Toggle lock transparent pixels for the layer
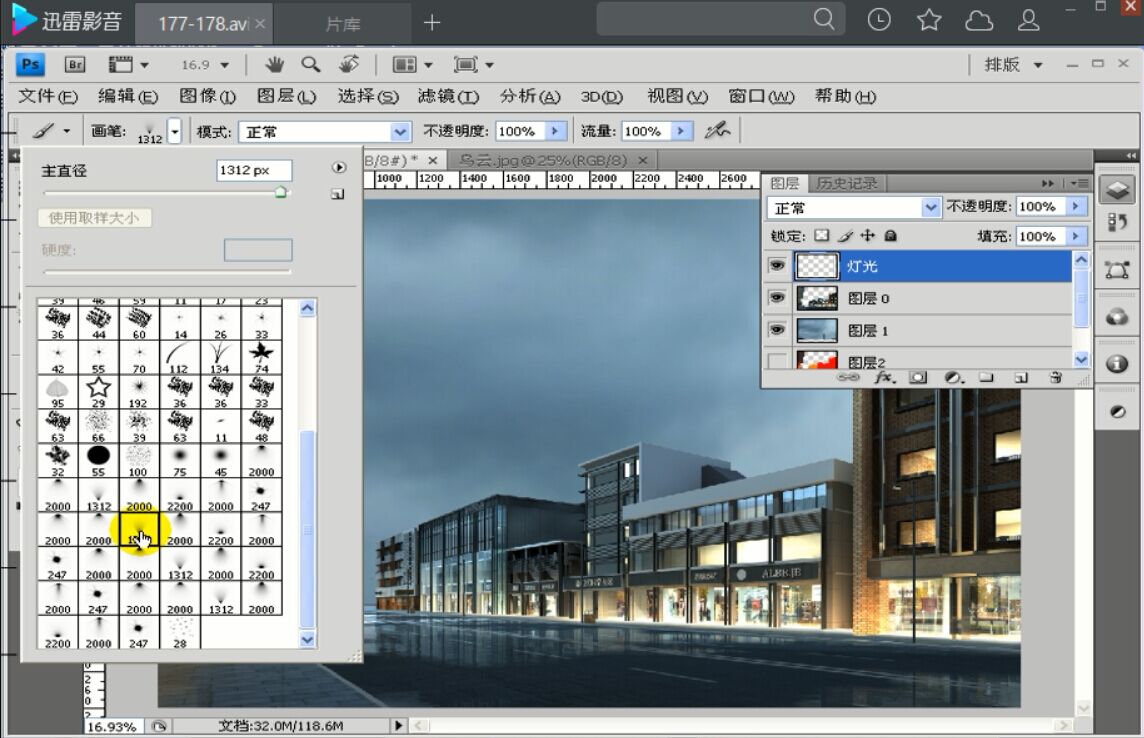 823,236
